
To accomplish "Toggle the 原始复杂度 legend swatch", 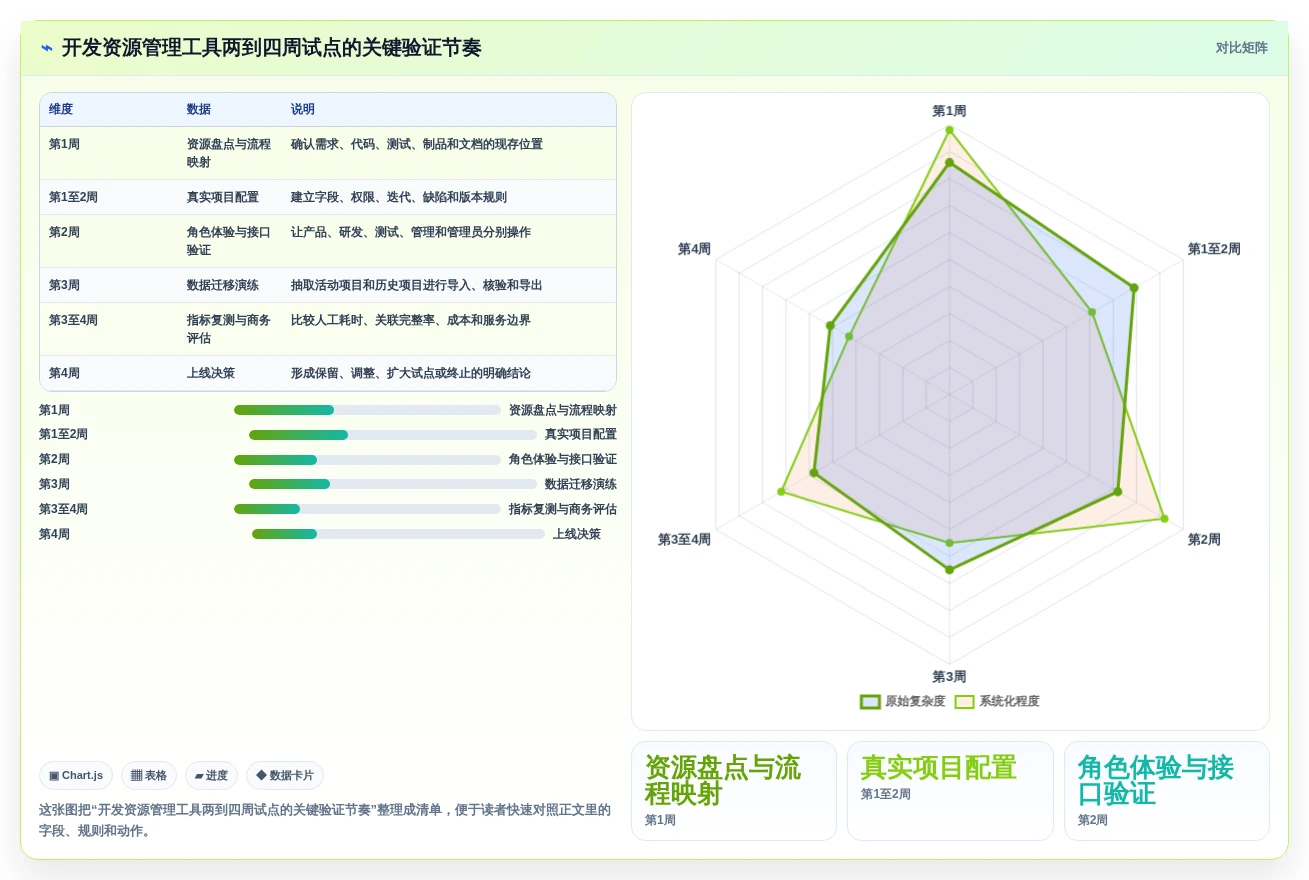I will point(870,702).
